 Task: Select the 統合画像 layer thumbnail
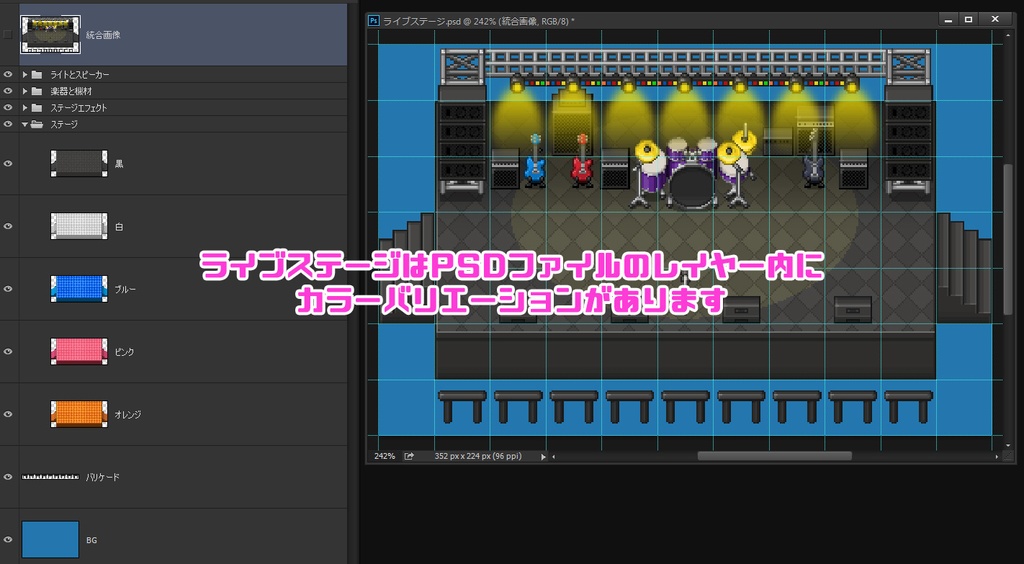coord(50,35)
